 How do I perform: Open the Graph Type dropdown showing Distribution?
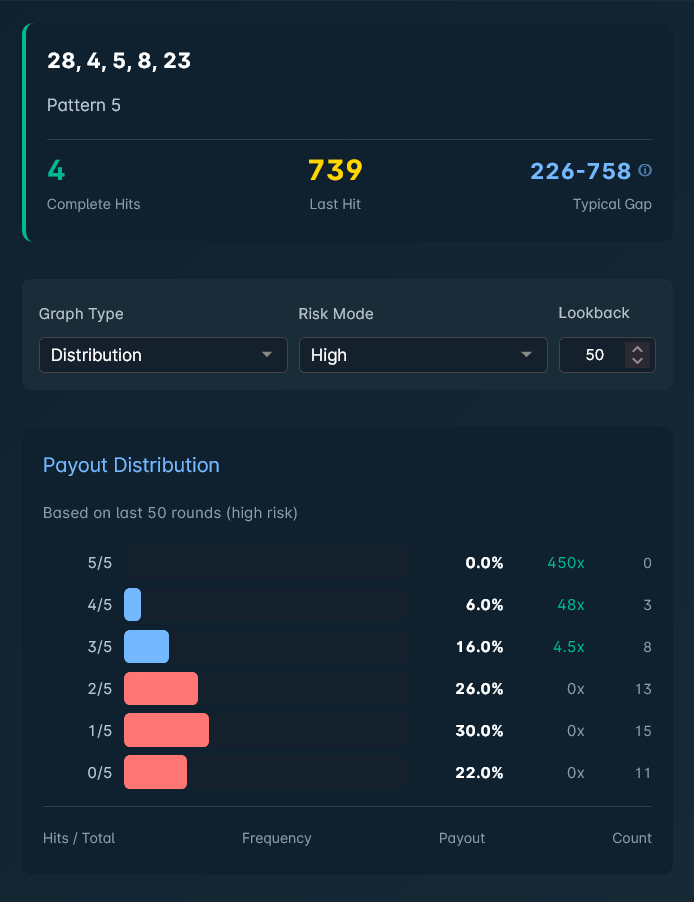coord(163,355)
